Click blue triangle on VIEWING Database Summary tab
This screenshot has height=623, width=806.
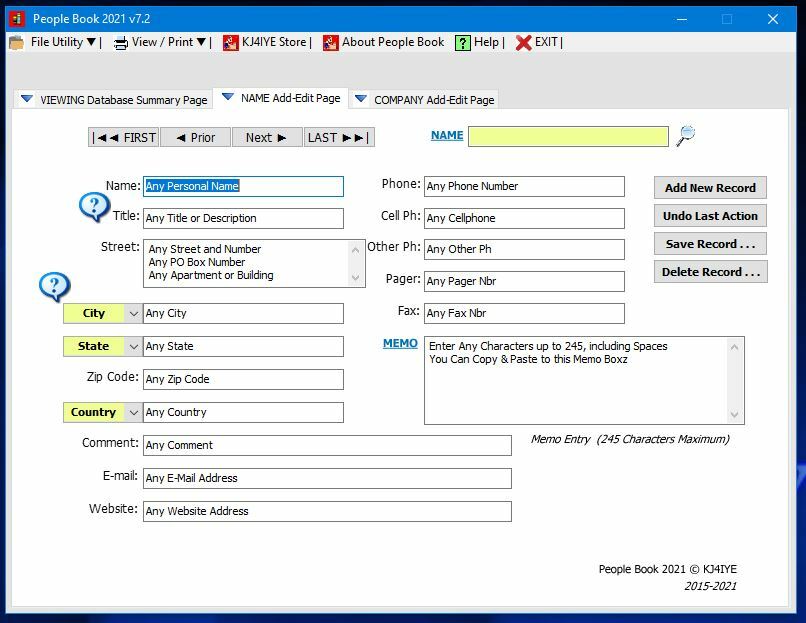tap(27, 98)
